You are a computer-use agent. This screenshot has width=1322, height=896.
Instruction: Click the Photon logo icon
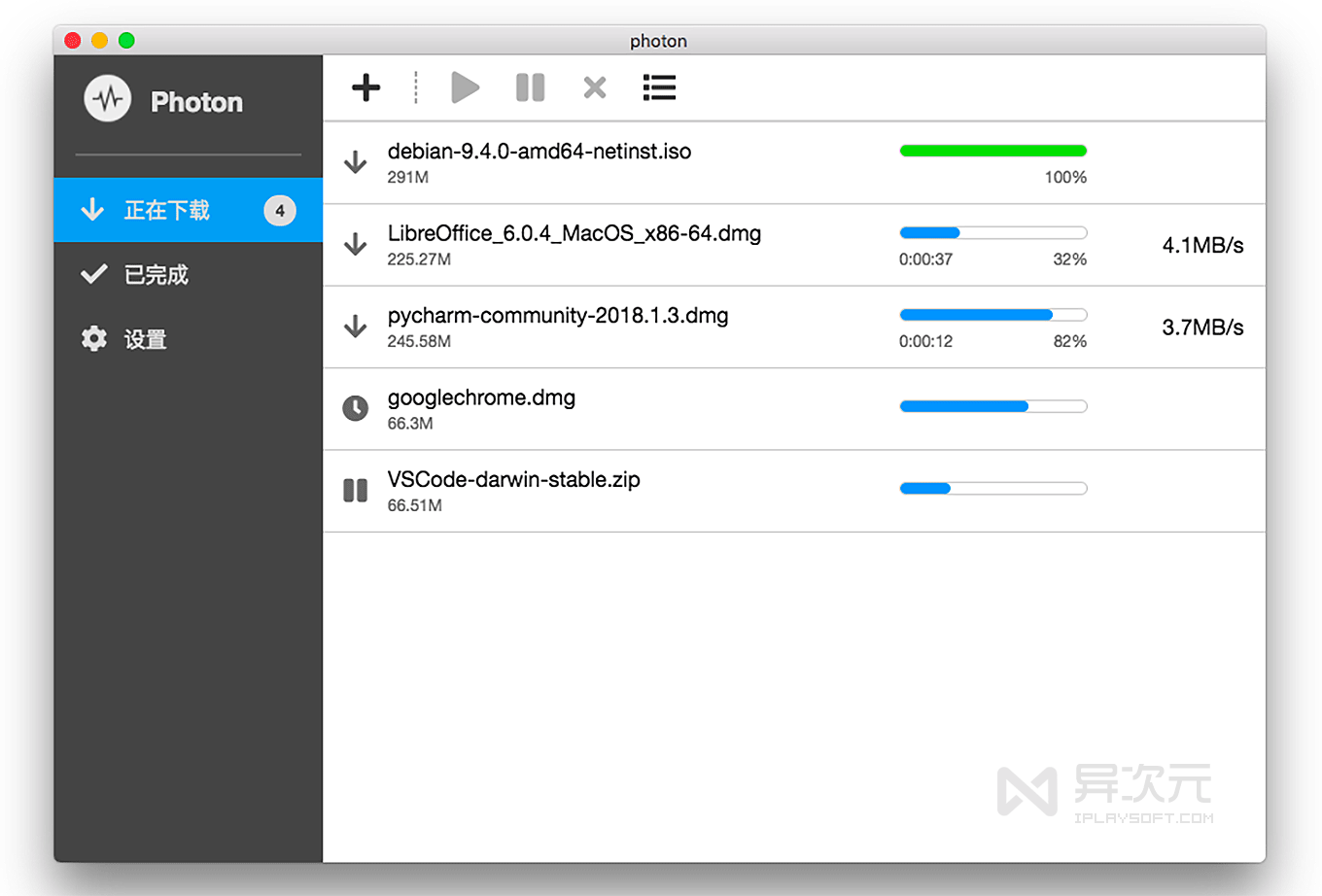tap(107, 99)
